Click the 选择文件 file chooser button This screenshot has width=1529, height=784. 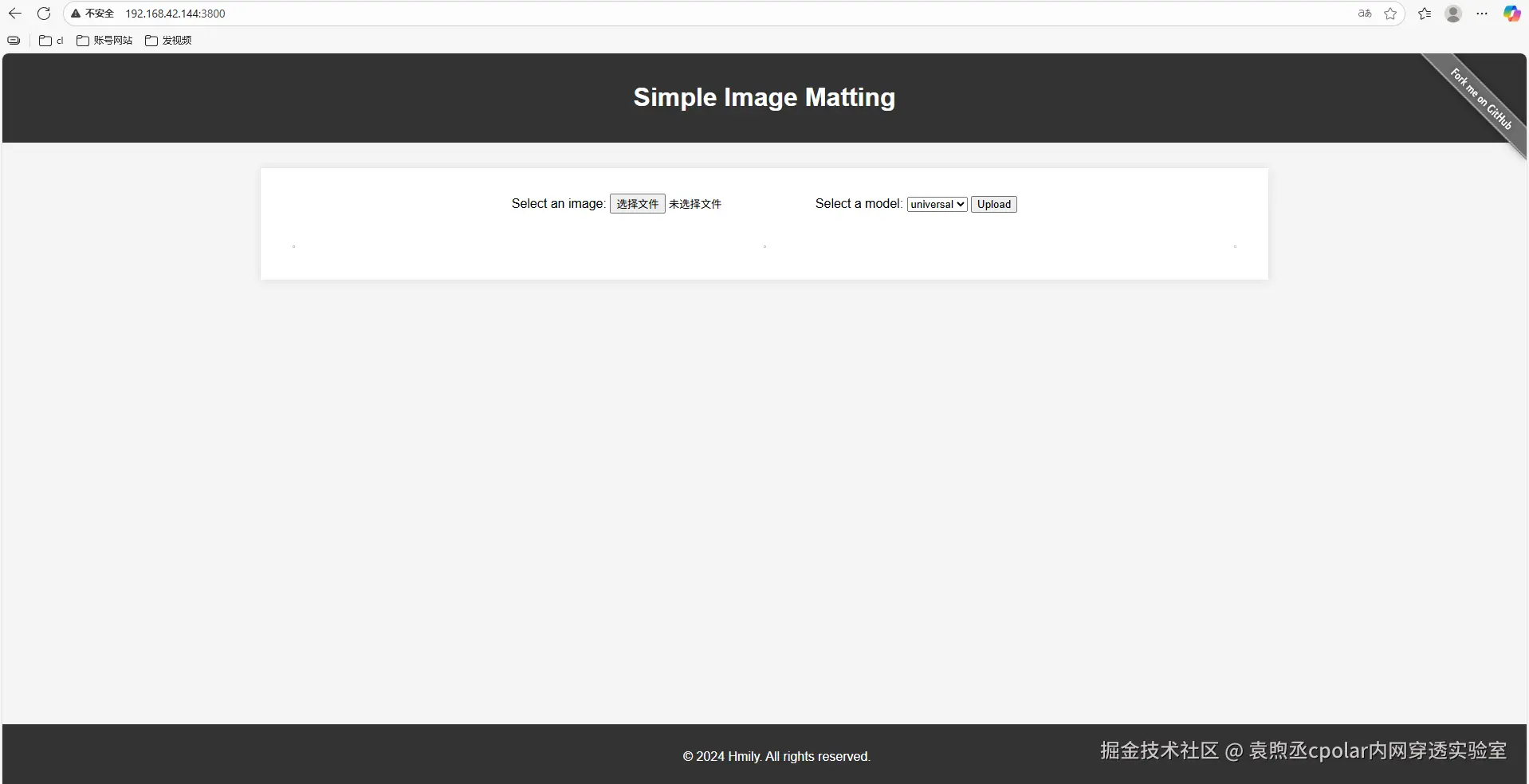(x=638, y=204)
